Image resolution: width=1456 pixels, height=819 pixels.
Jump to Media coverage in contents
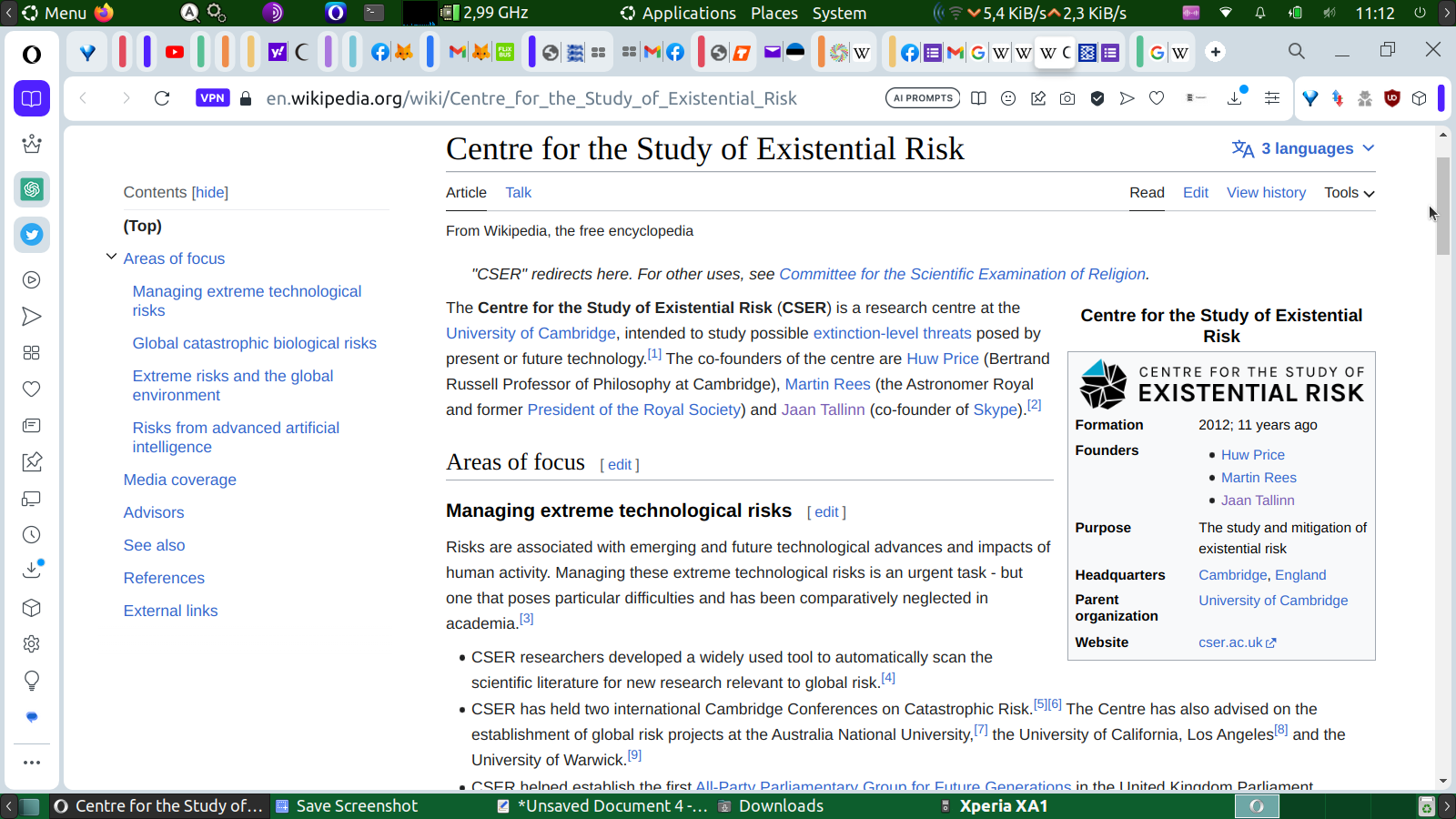point(180,480)
